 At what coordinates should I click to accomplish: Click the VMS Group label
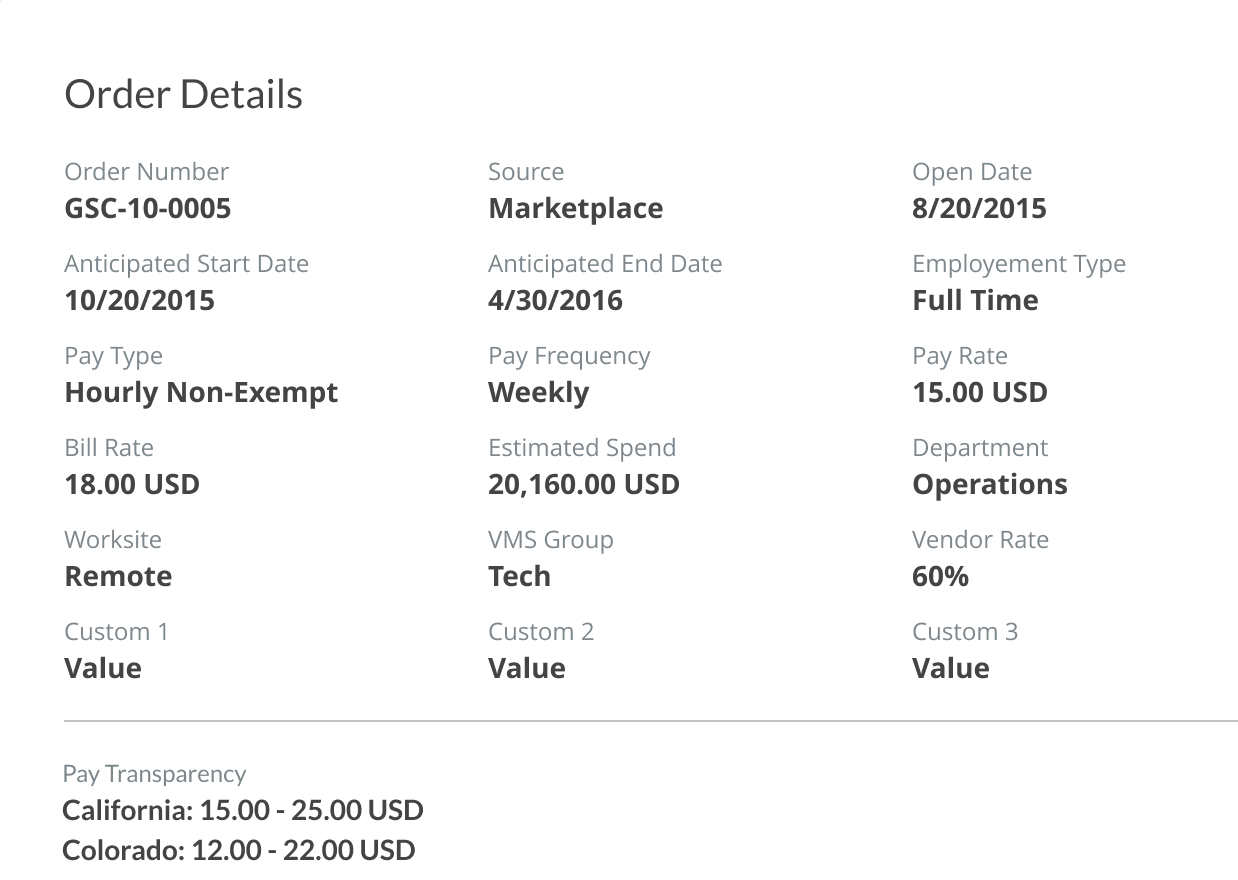[x=551, y=540]
